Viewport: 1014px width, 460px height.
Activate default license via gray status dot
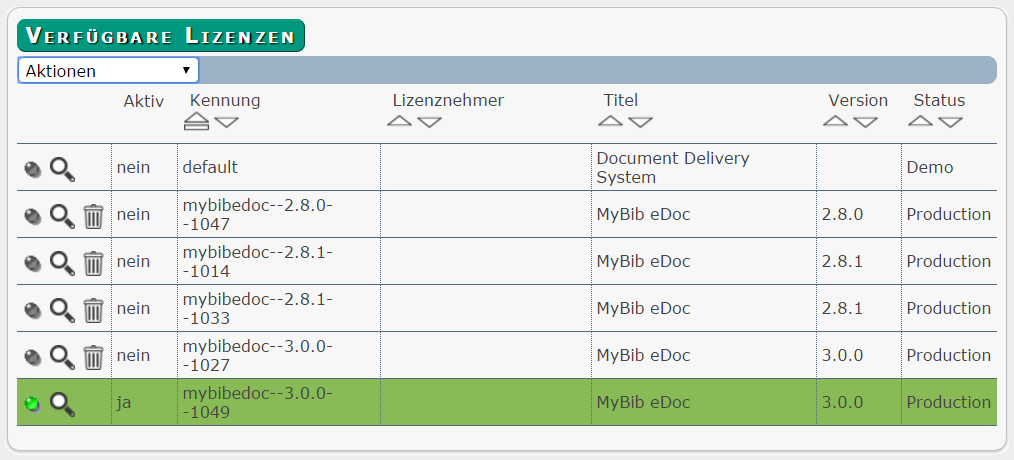pyautogui.click(x=32, y=170)
